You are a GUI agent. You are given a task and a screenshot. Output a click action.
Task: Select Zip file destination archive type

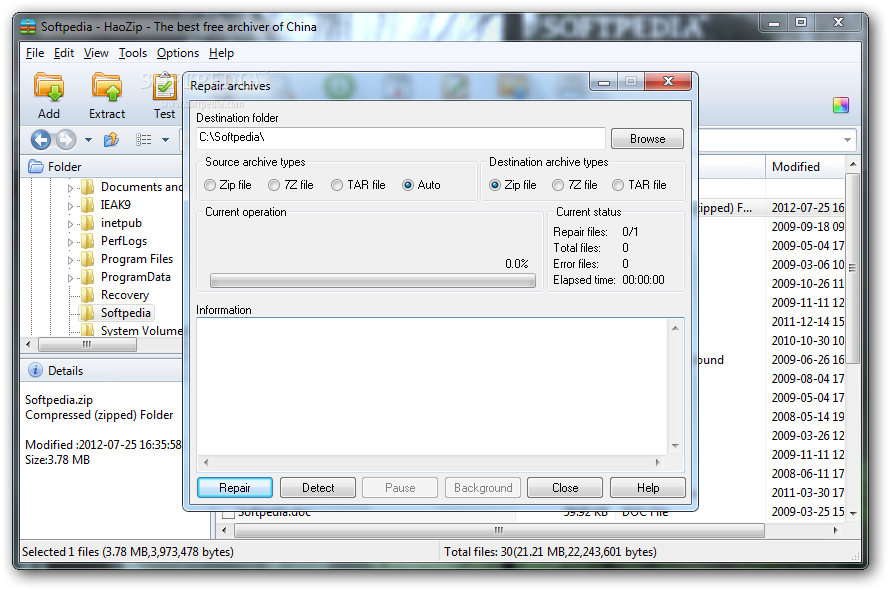[495, 185]
